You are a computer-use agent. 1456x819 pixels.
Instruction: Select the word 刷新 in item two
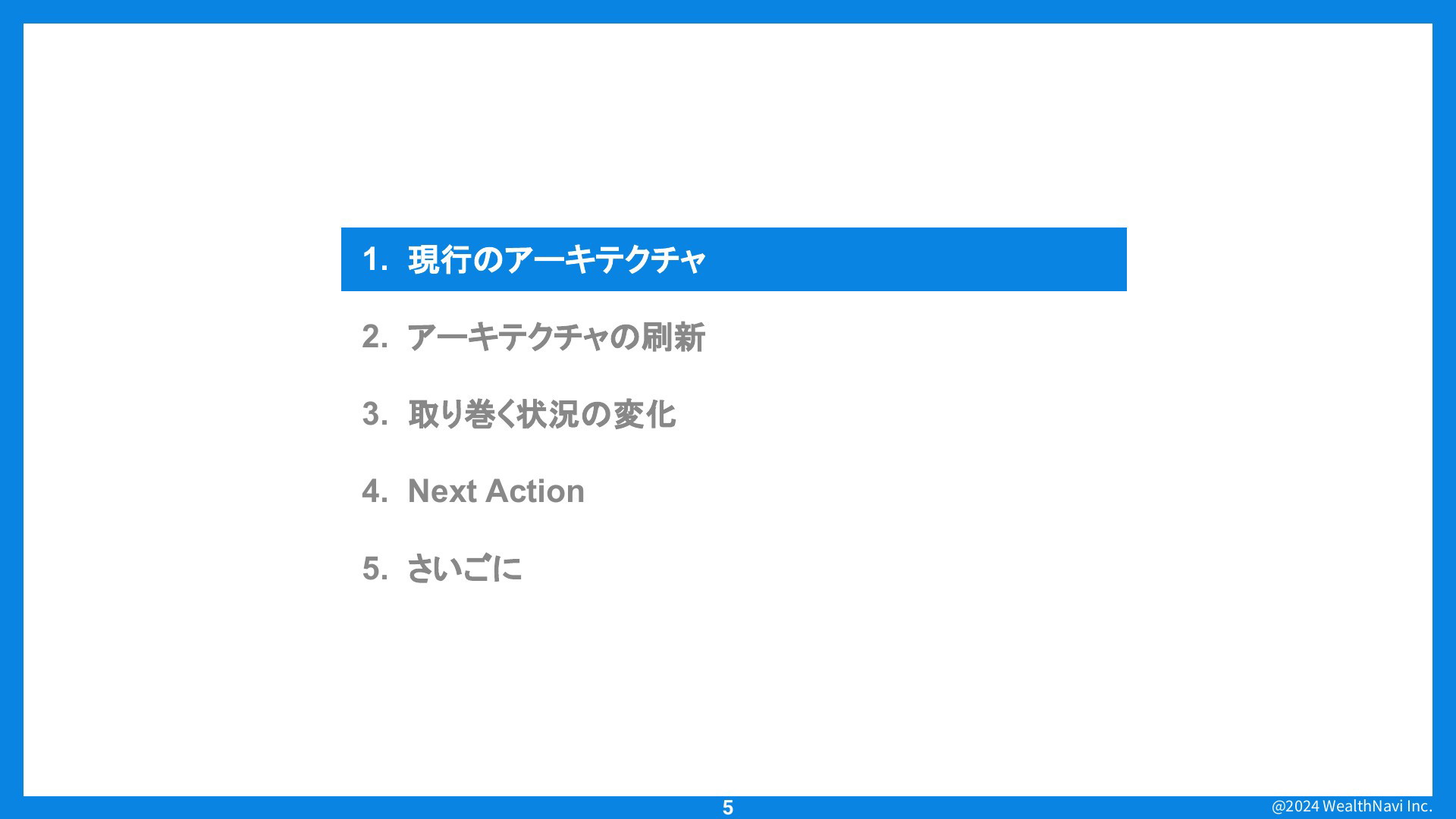(x=673, y=337)
